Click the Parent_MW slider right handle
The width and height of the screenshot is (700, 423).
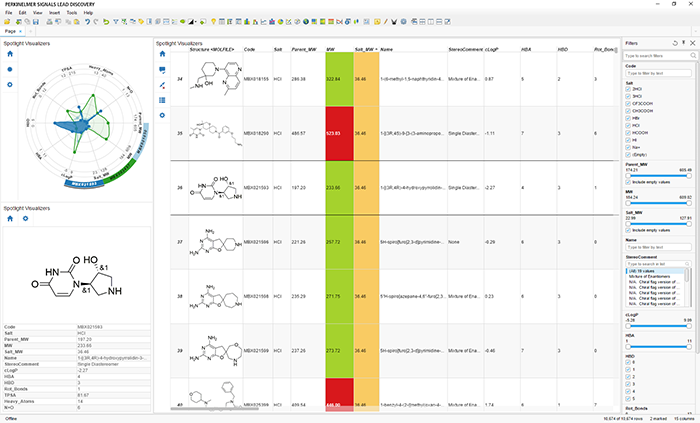click(689, 176)
